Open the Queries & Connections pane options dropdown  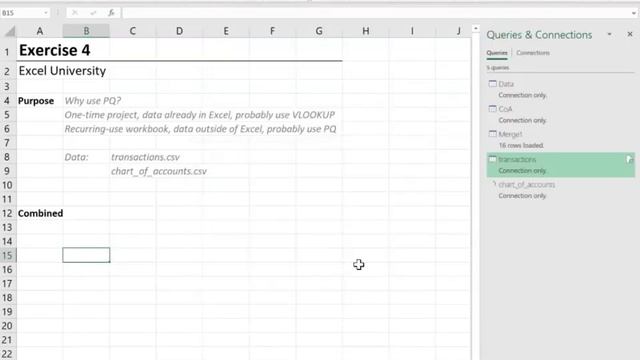609,34
